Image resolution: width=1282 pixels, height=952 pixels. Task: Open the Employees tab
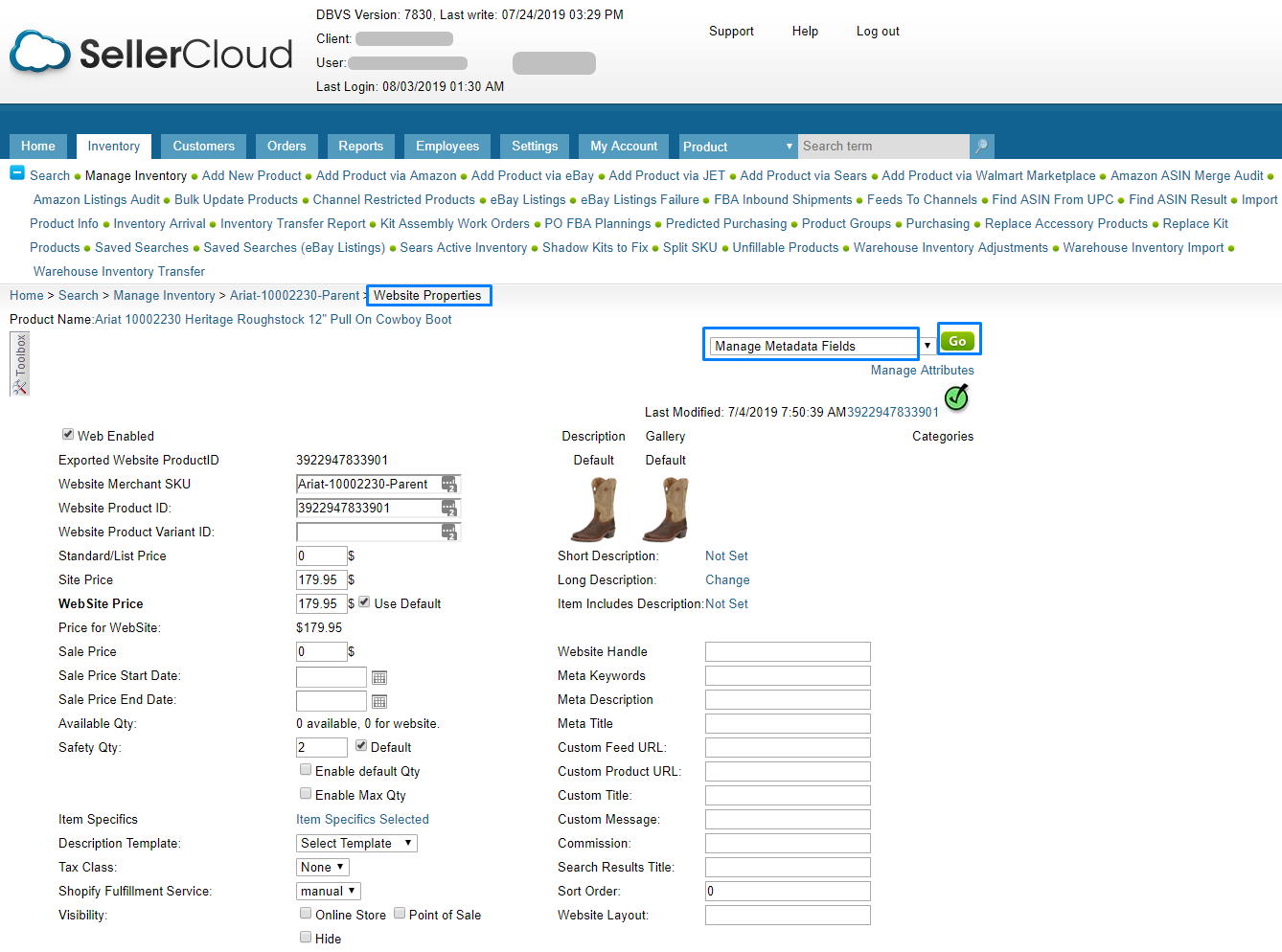click(x=447, y=147)
